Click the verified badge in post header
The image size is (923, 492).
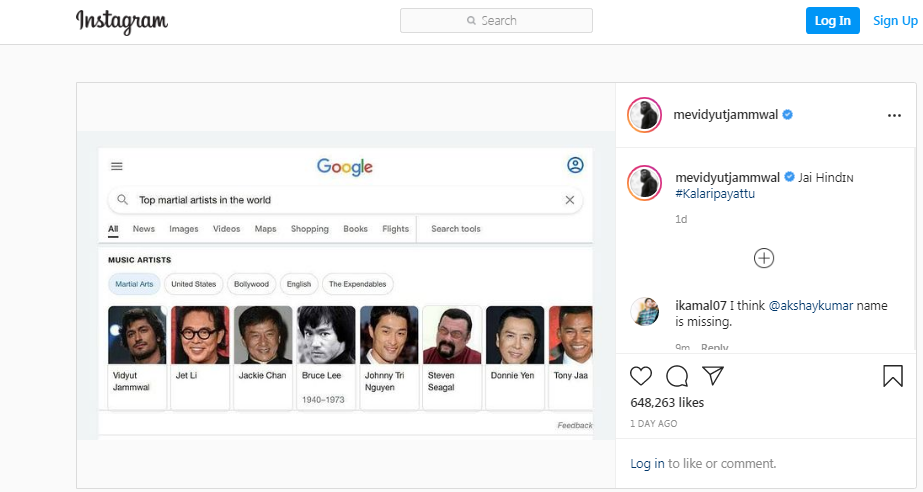click(788, 115)
